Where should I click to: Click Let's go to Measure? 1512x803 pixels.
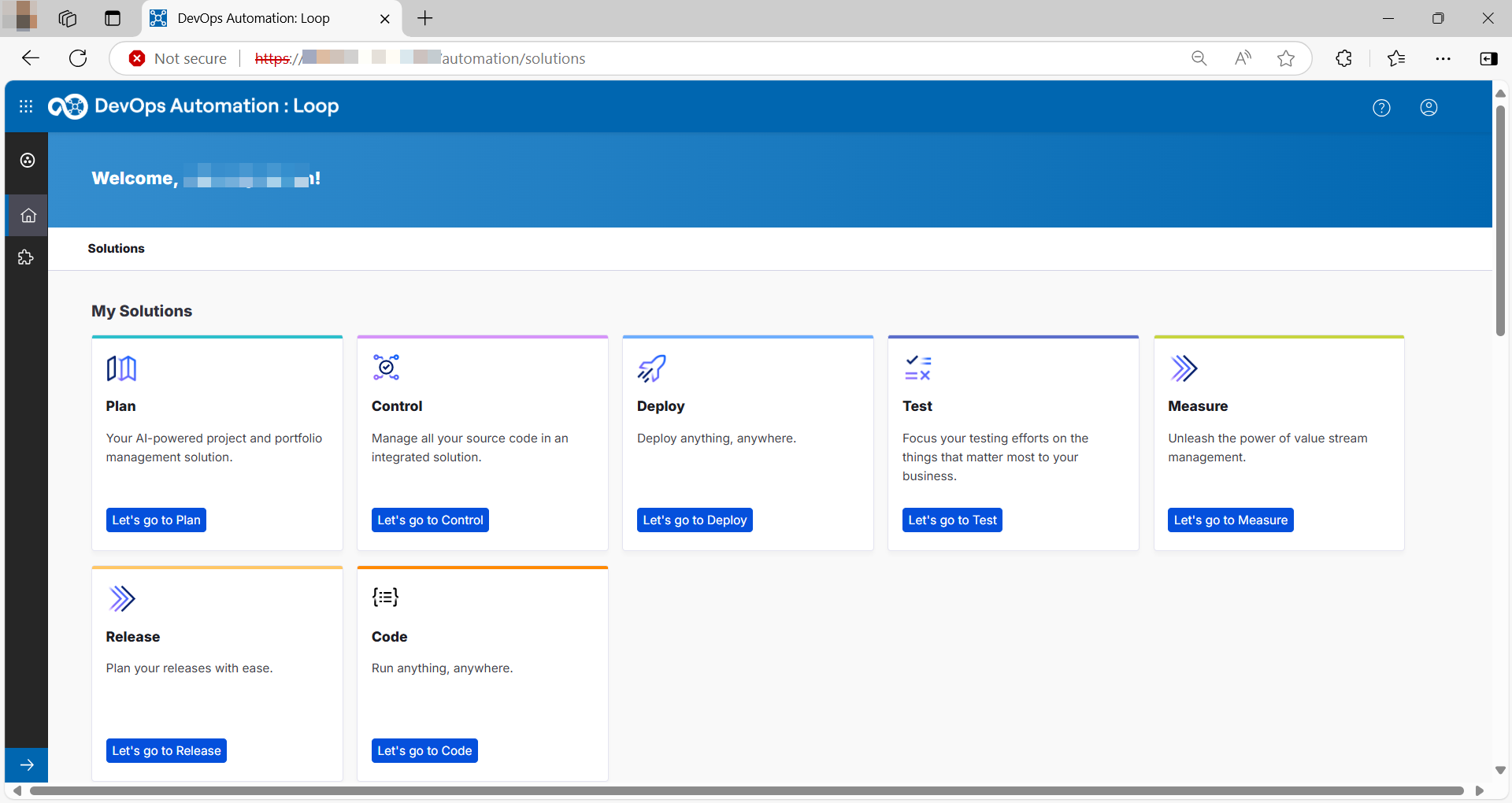(x=1230, y=520)
